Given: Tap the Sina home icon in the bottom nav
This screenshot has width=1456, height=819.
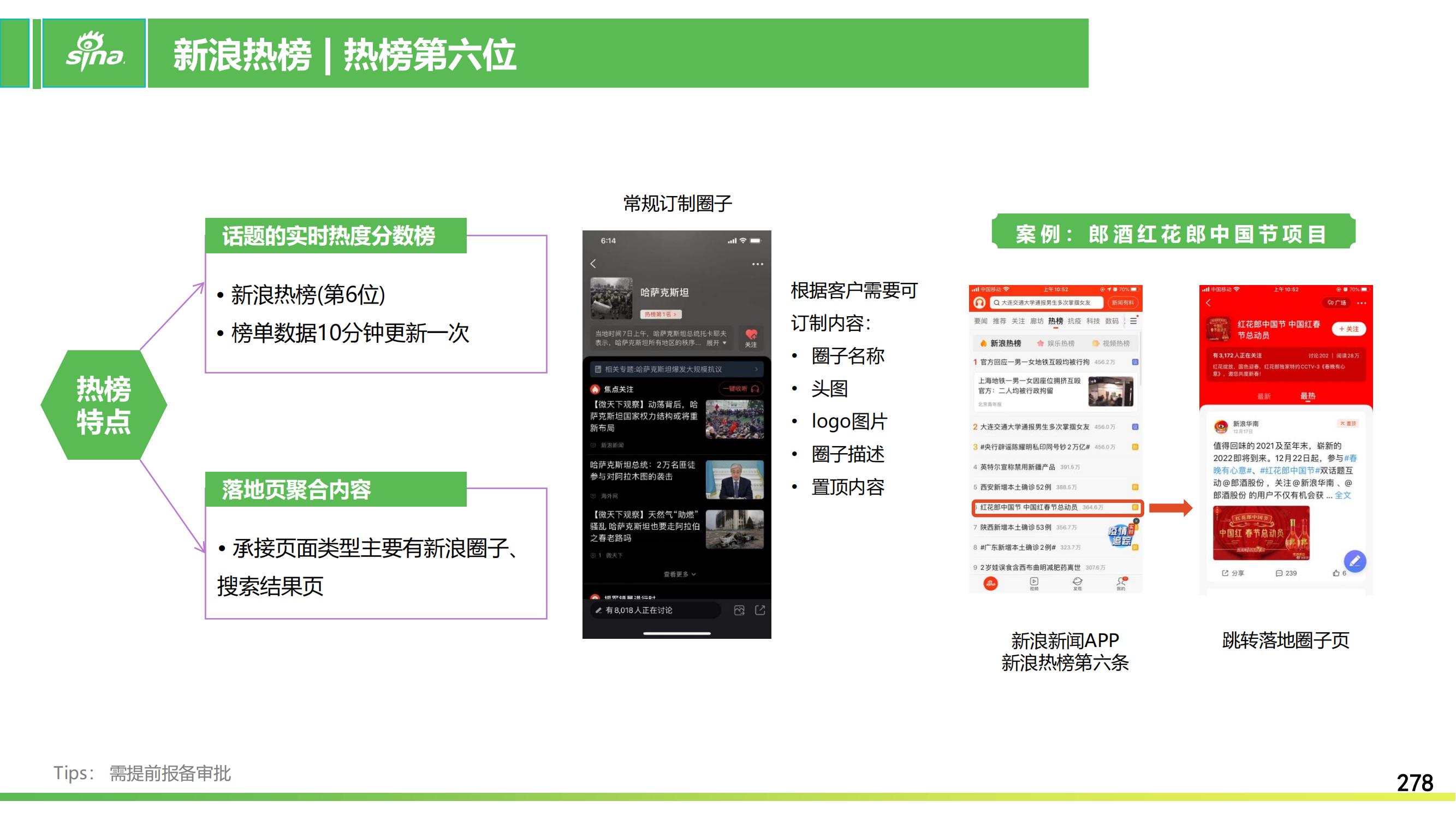Looking at the screenshot, I should [990, 584].
